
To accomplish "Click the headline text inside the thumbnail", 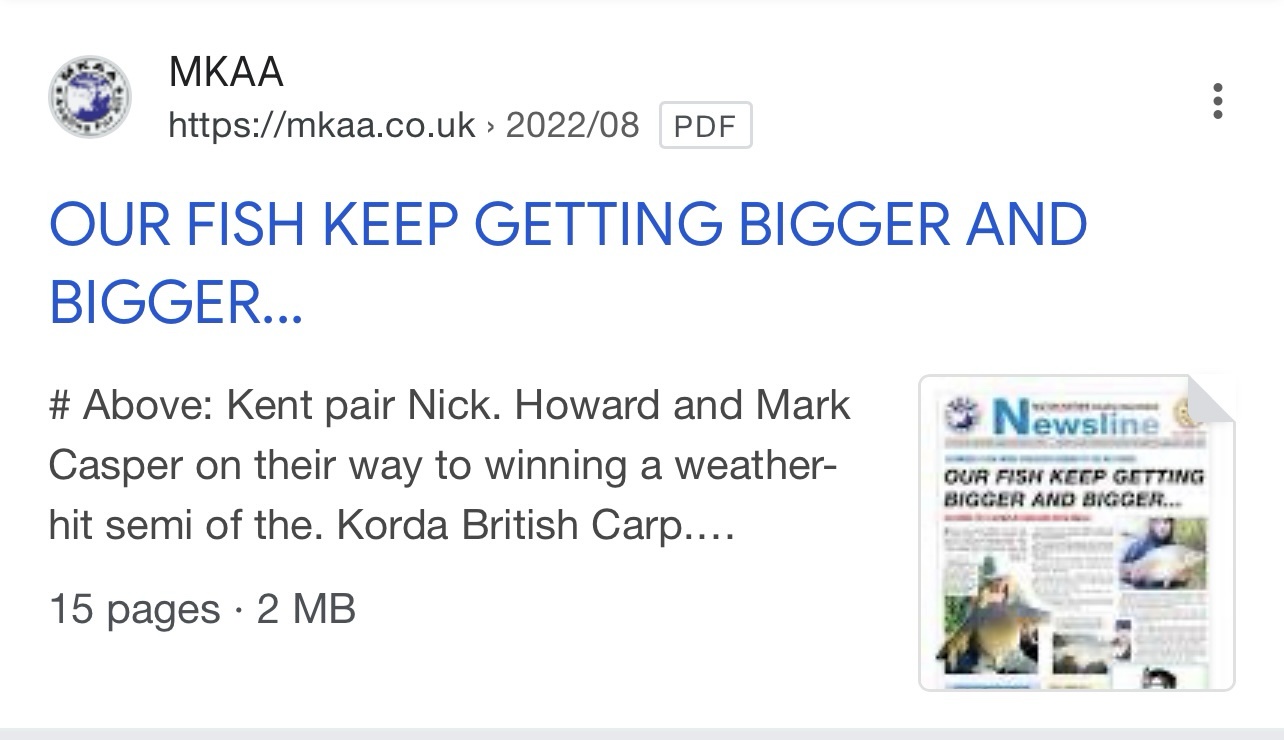I will point(1075,488).
